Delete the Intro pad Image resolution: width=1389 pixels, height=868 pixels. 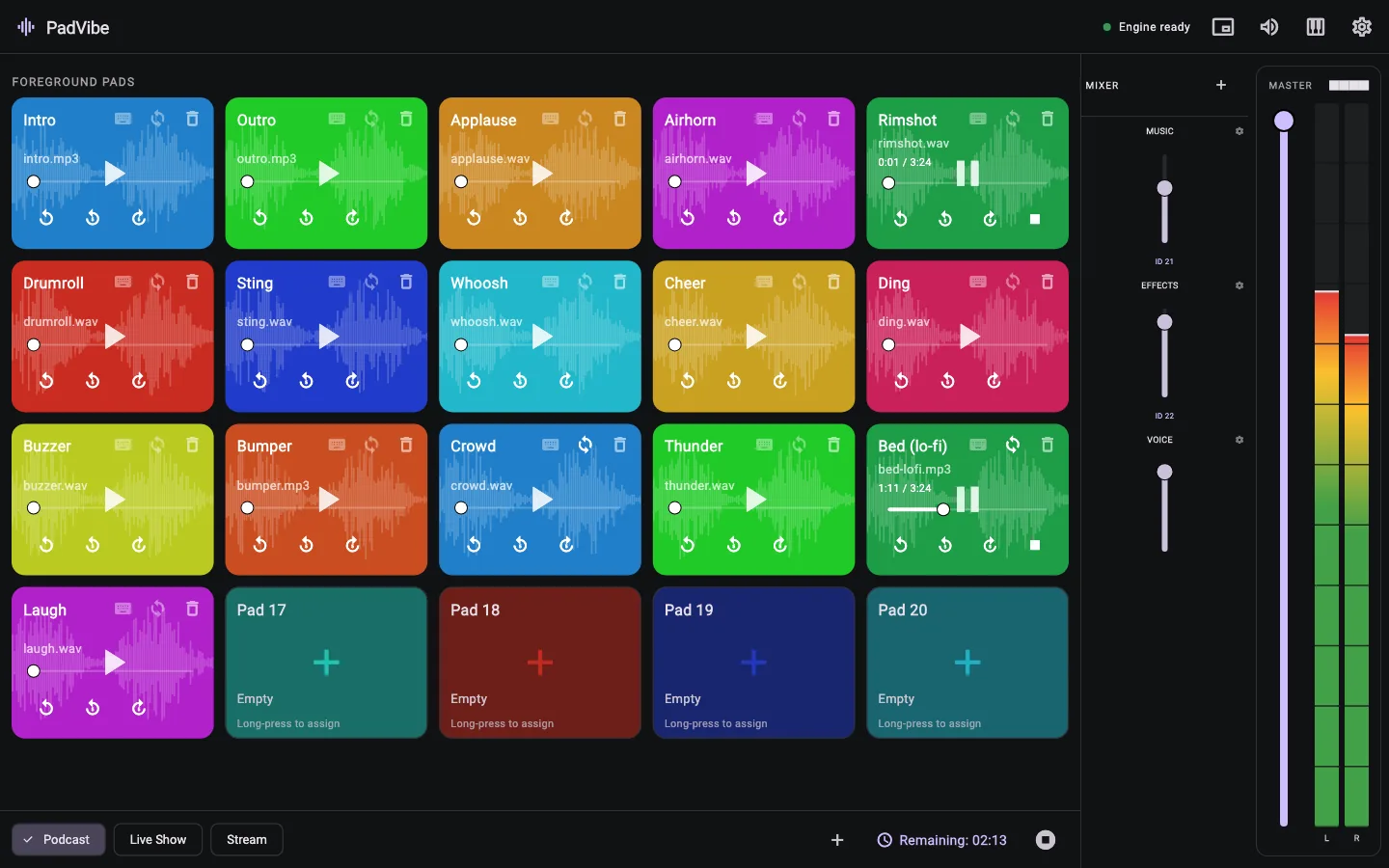pos(192,119)
